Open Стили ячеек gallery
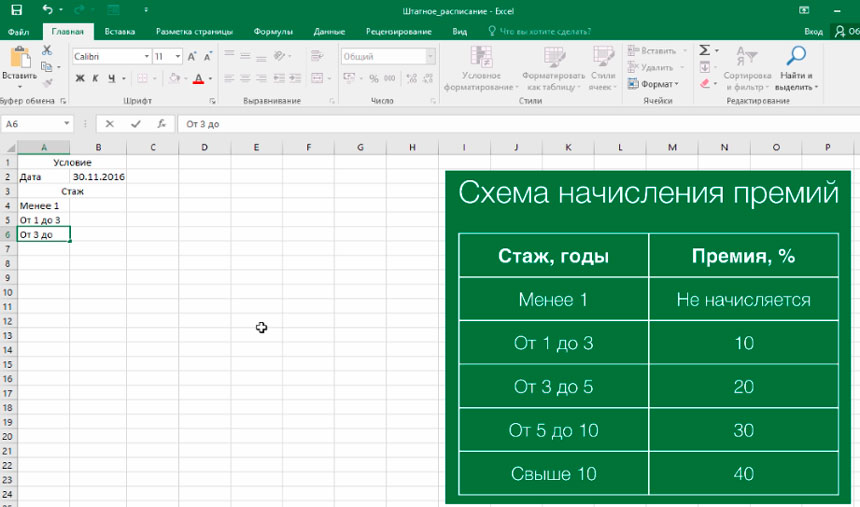This screenshot has height=507, width=860. coord(603,69)
